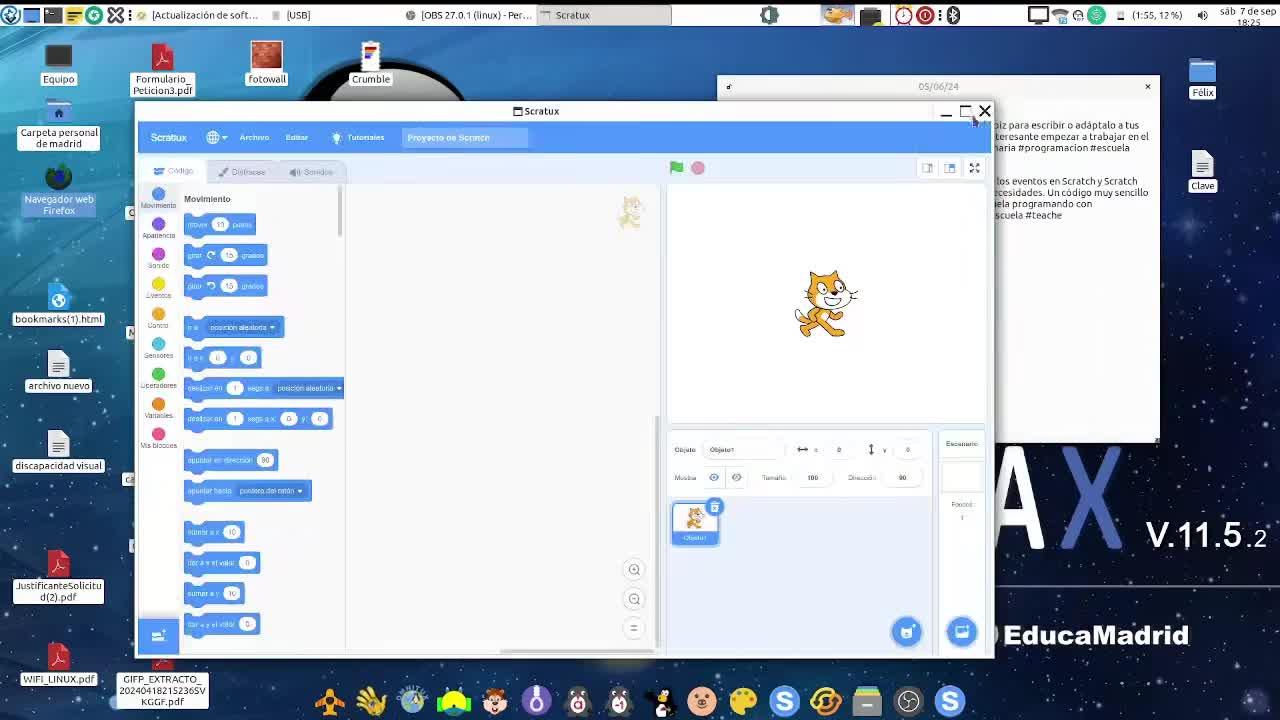
Task: Switch to large stage layout
Action: point(950,168)
